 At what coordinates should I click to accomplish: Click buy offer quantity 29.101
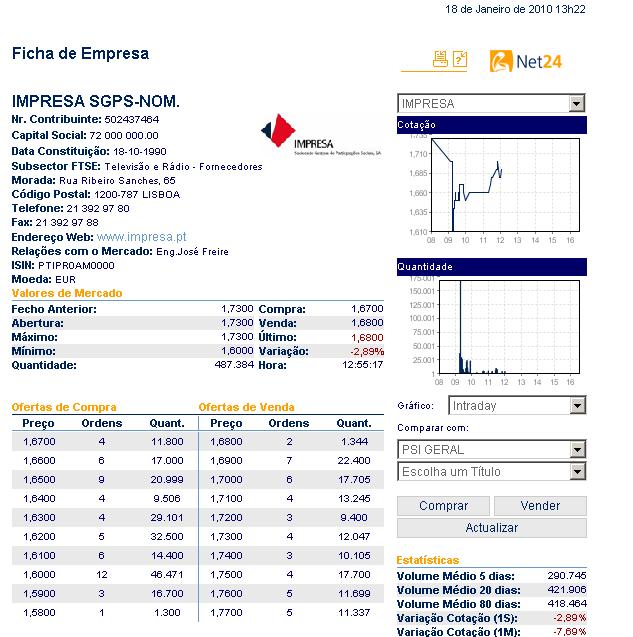[x=167, y=518]
